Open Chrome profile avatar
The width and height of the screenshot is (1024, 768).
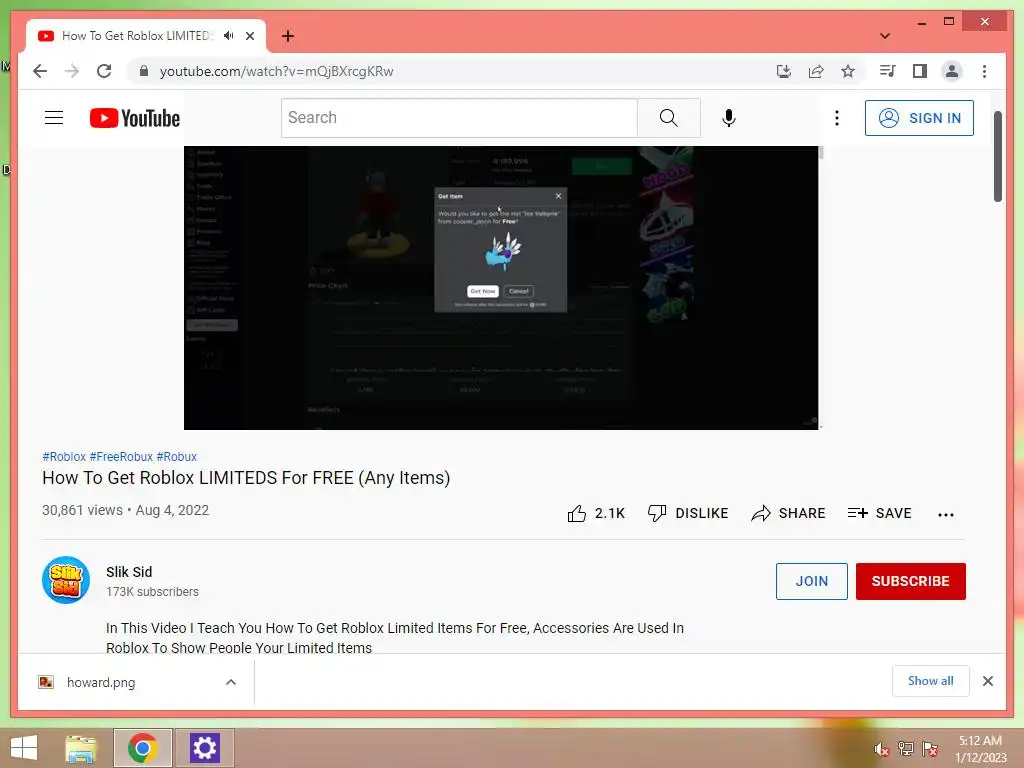pos(952,71)
